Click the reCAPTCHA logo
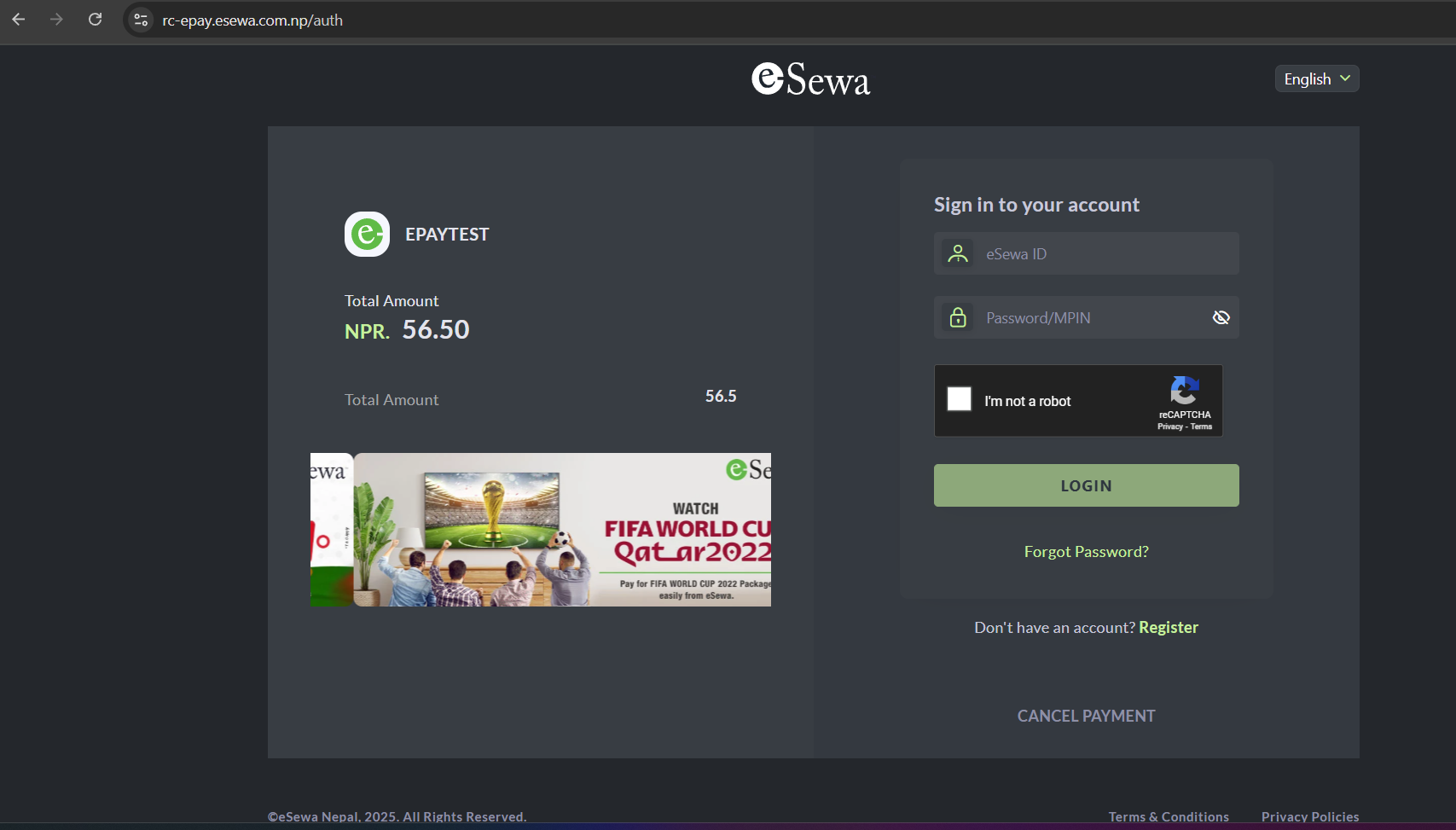Screen dimensions: 1456x830 click(x=1184, y=392)
